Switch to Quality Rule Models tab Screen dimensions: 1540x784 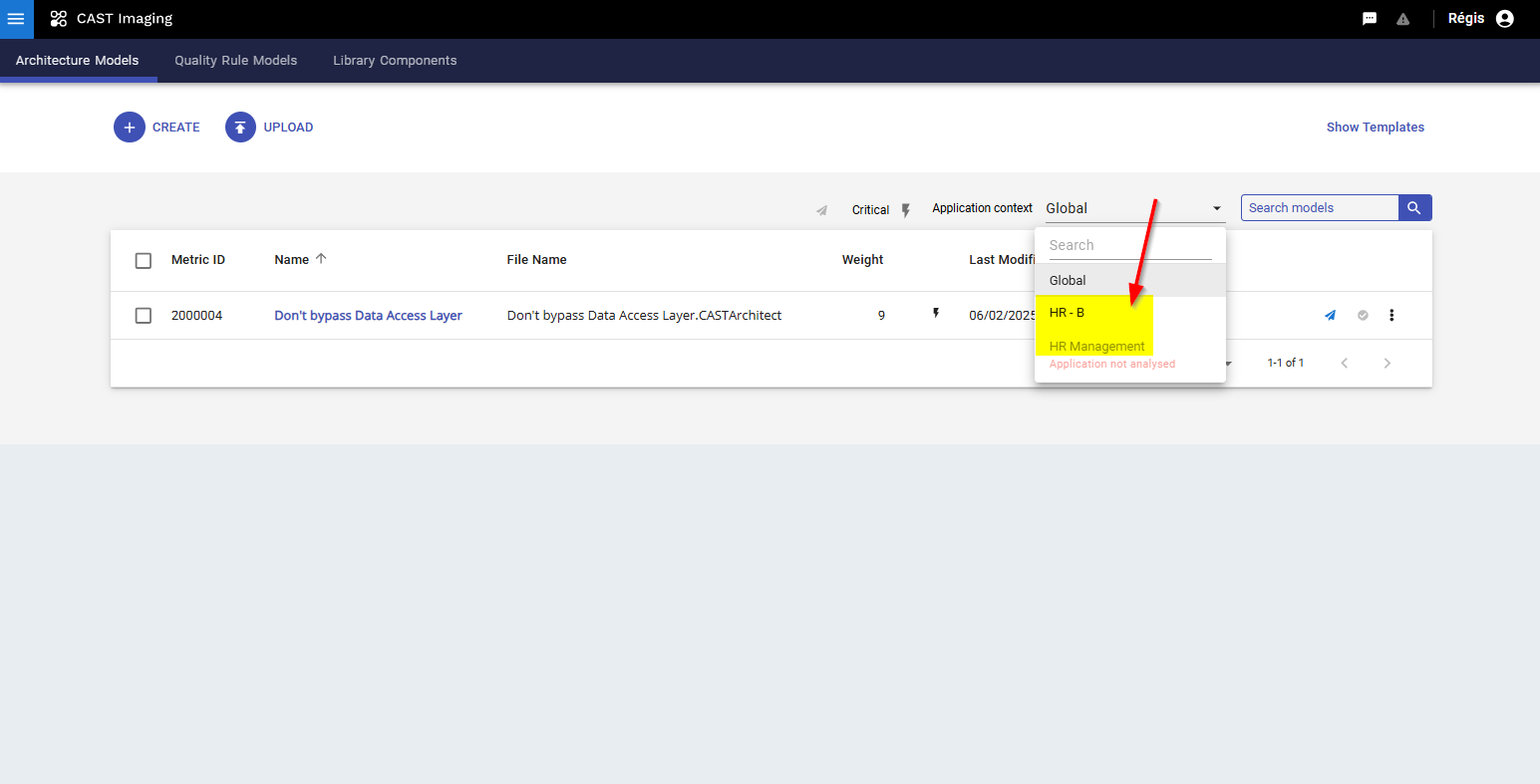236,61
